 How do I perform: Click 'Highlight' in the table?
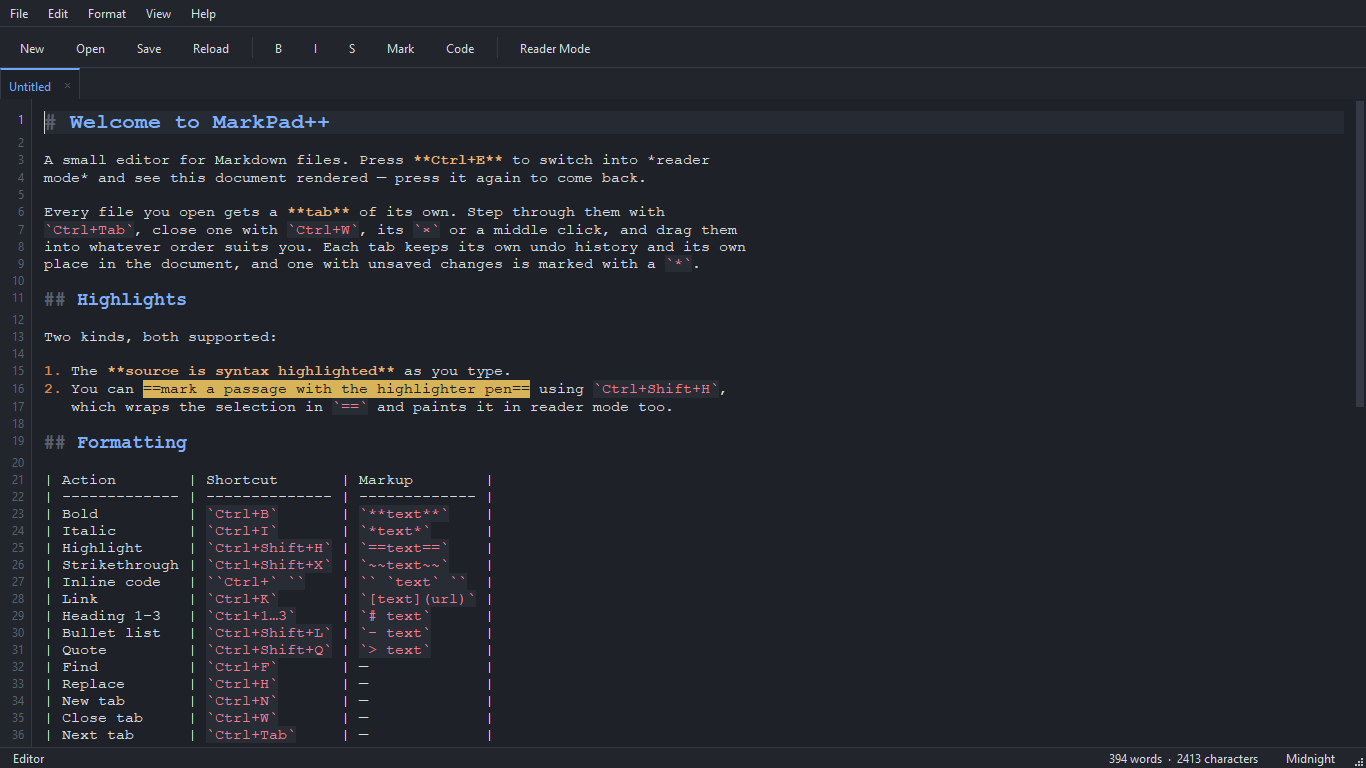click(102, 548)
